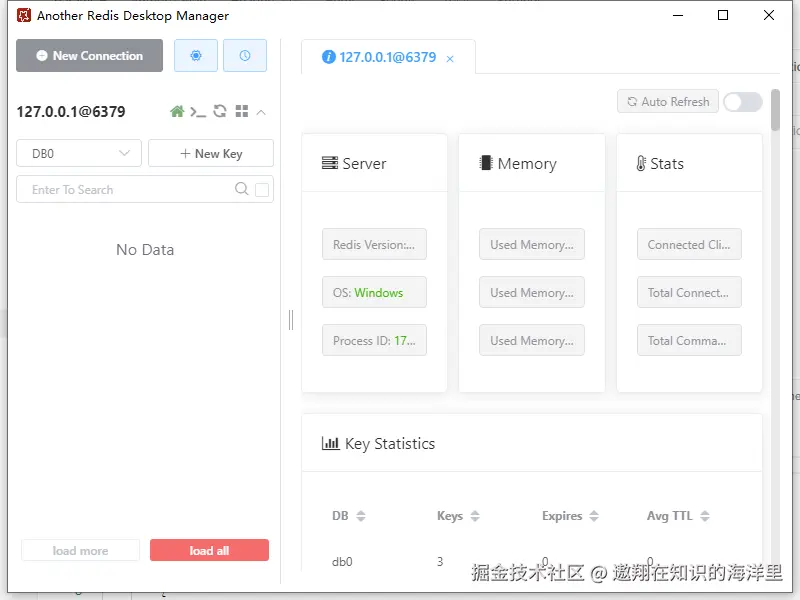Click the Server card header icon
800x600 pixels.
tap(330, 163)
